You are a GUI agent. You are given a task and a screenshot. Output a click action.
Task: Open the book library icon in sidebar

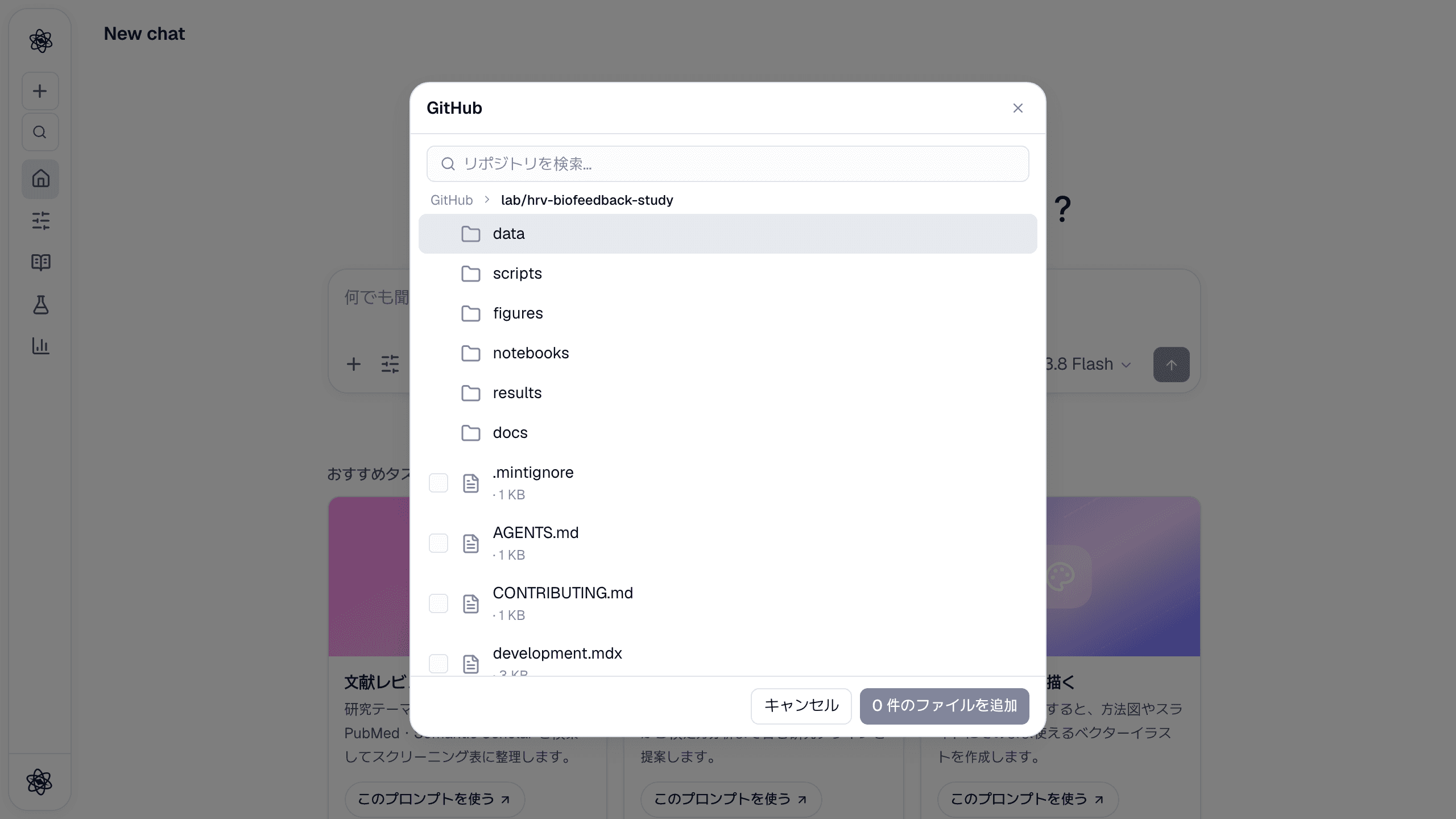[40, 262]
